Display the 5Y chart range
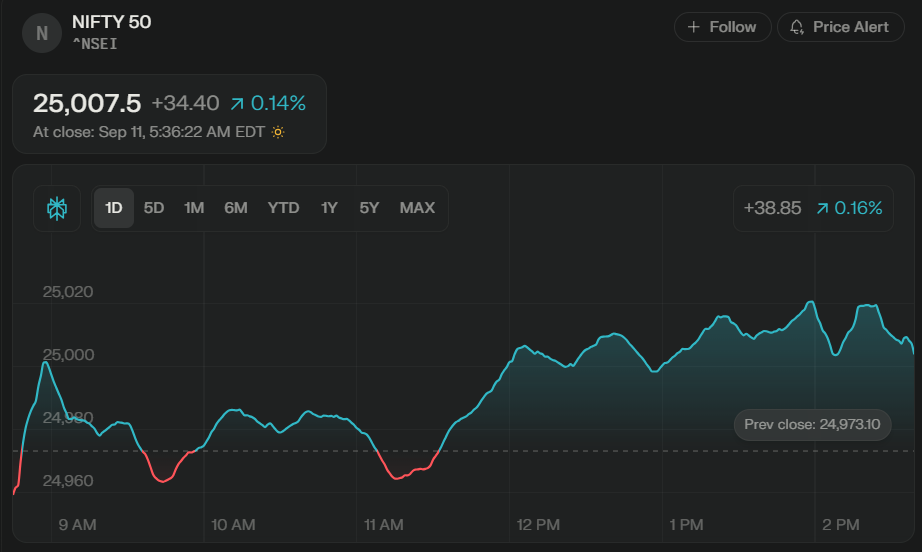 click(370, 208)
